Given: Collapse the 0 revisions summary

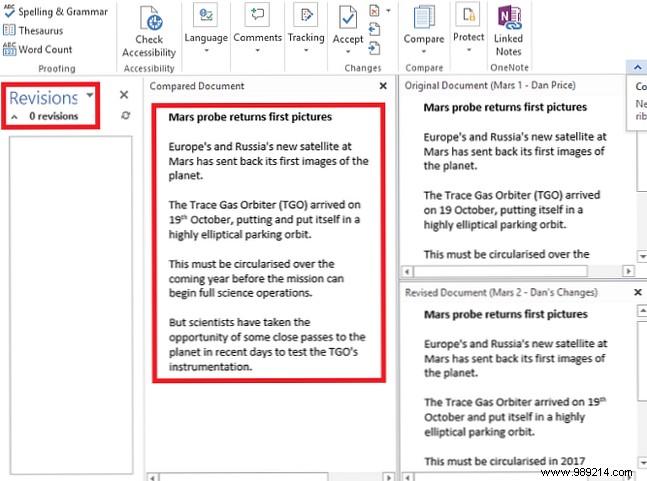Looking at the screenshot, I should (x=14, y=117).
